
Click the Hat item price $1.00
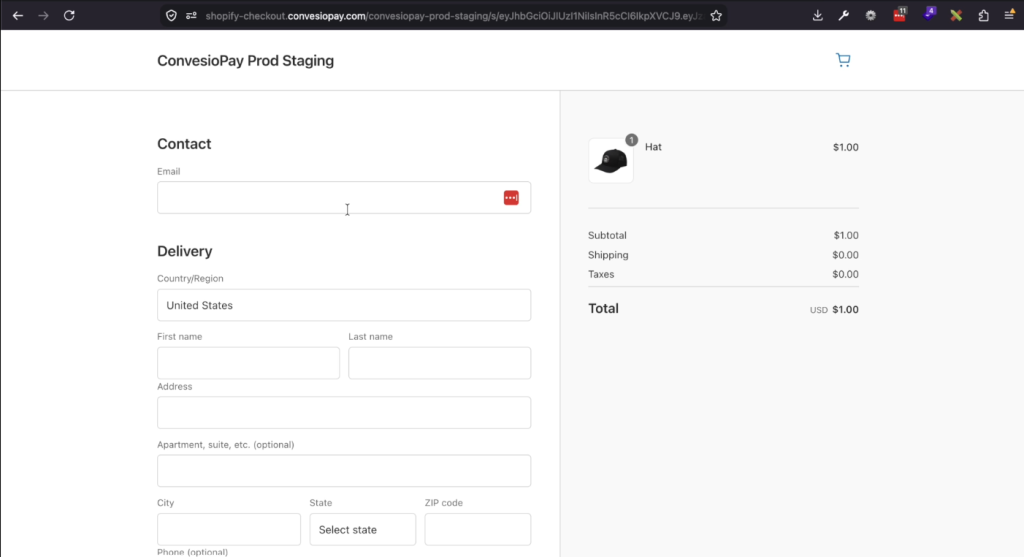coord(846,148)
